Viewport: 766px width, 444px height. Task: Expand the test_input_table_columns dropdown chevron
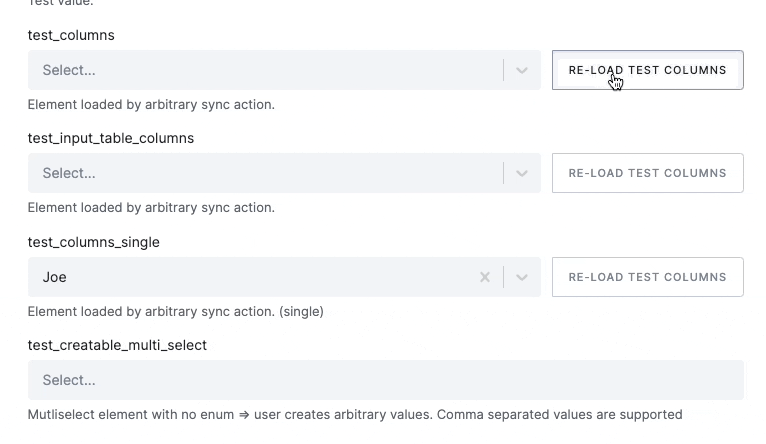pyautogui.click(x=521, y=173)
